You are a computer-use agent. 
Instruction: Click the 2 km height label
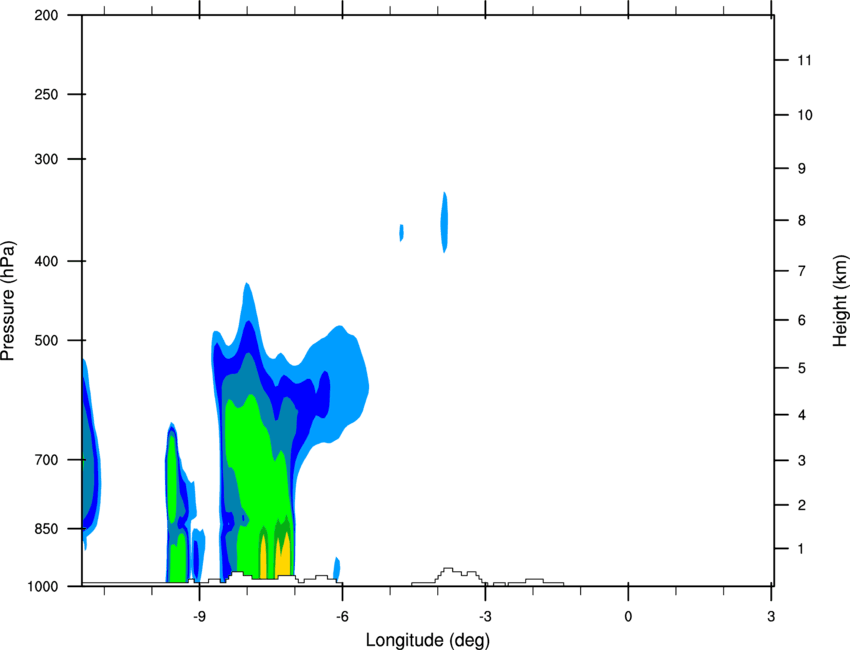click(x=802, y=505)
